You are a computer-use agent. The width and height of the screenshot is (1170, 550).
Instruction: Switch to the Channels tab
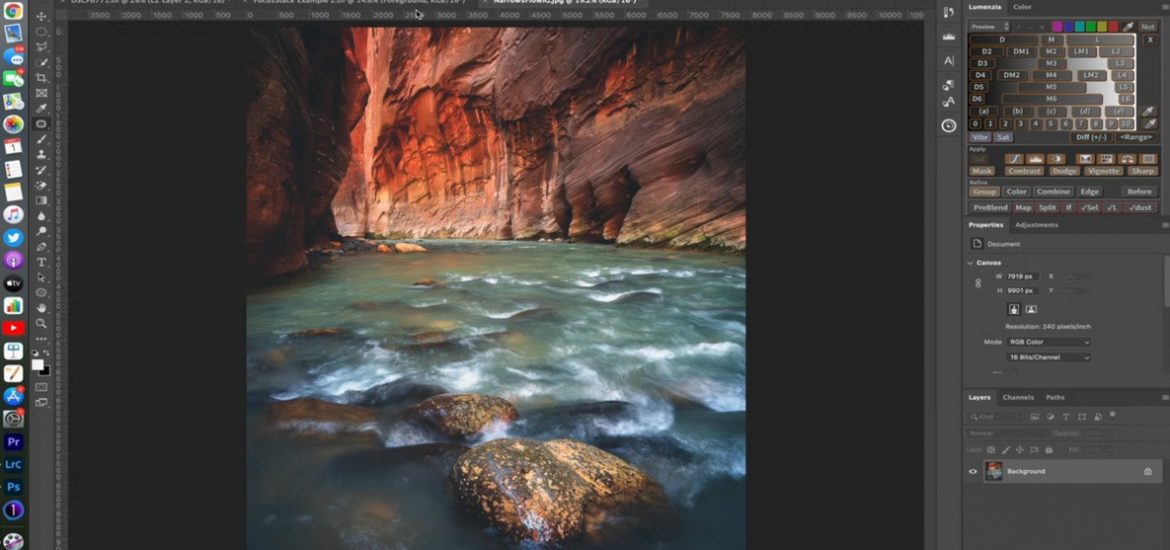pyautogui.click(x=1018, y=397)
